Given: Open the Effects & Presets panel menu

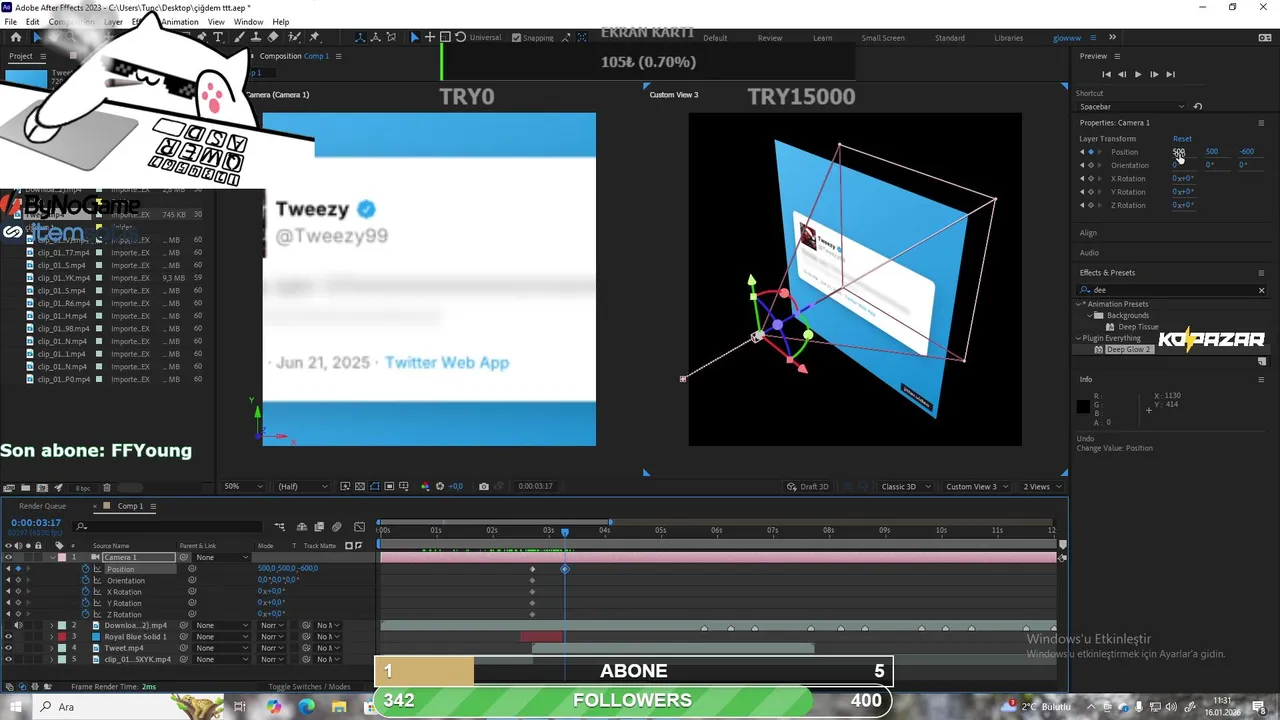Looking at the screenshot, I should pyautogui.click(x=1261, y=273).
